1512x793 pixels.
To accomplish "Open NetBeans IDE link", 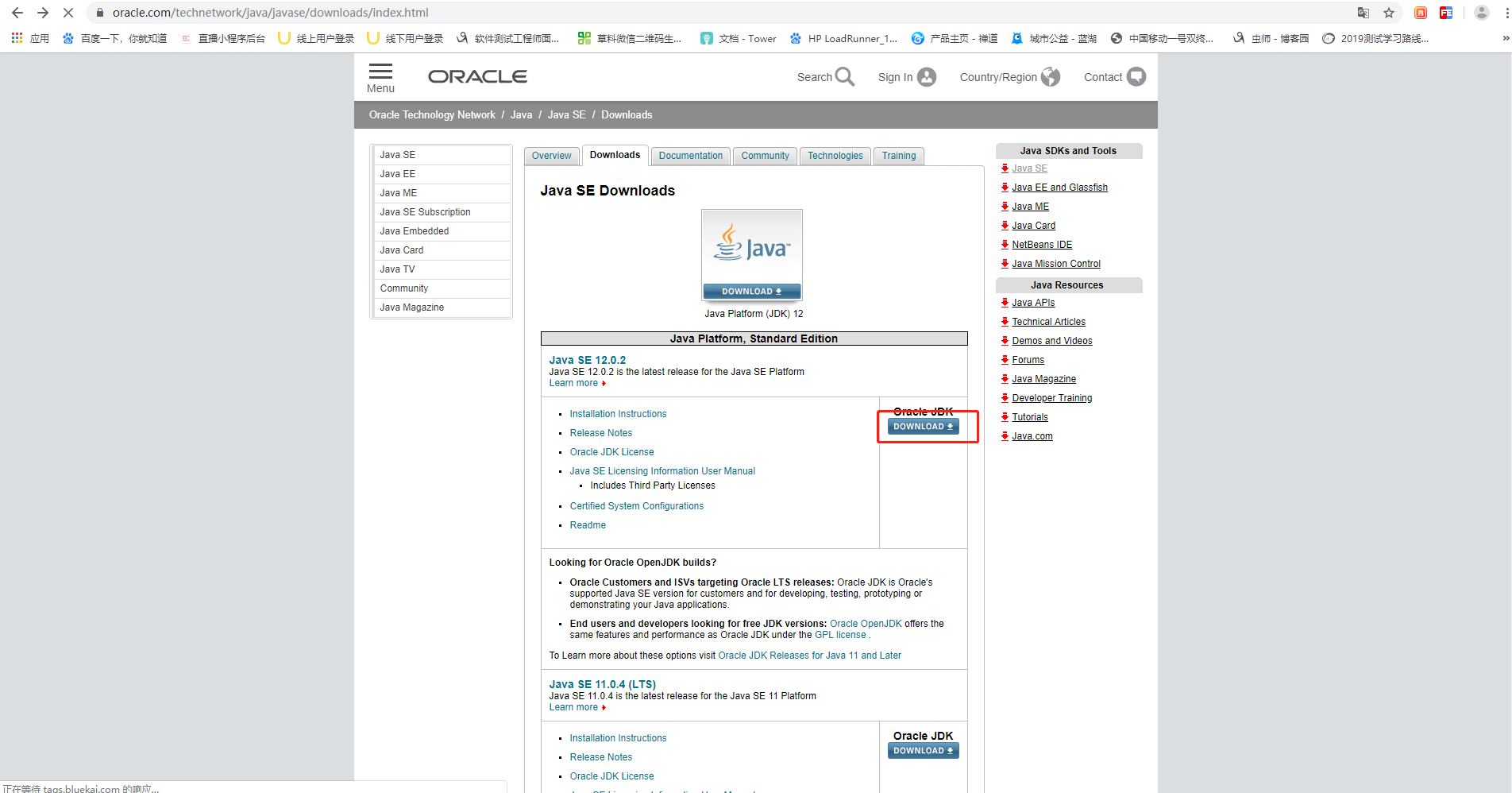I will (1042, 245).
